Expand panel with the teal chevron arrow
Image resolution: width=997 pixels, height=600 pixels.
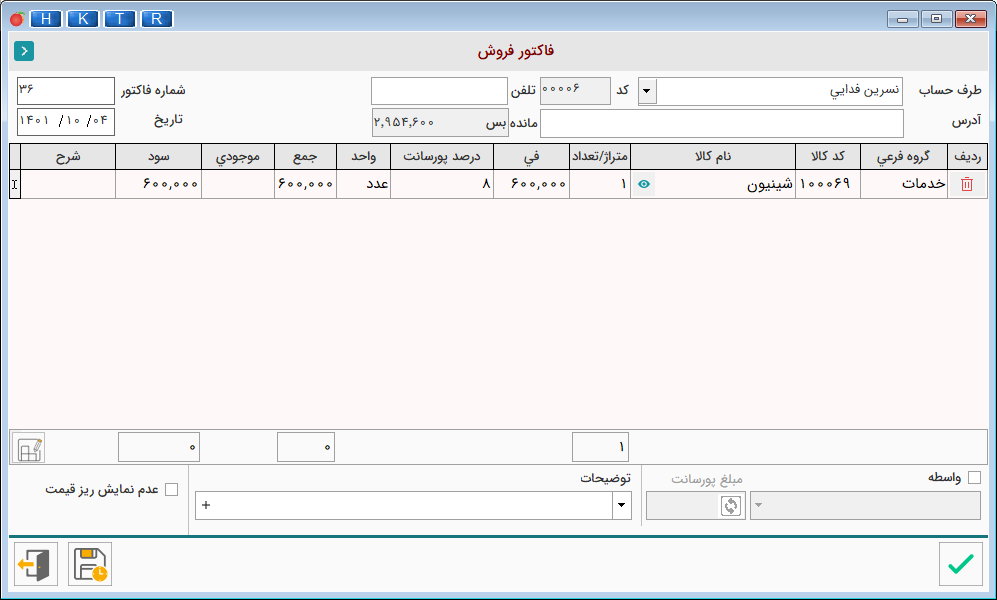[x=24, y=51]
